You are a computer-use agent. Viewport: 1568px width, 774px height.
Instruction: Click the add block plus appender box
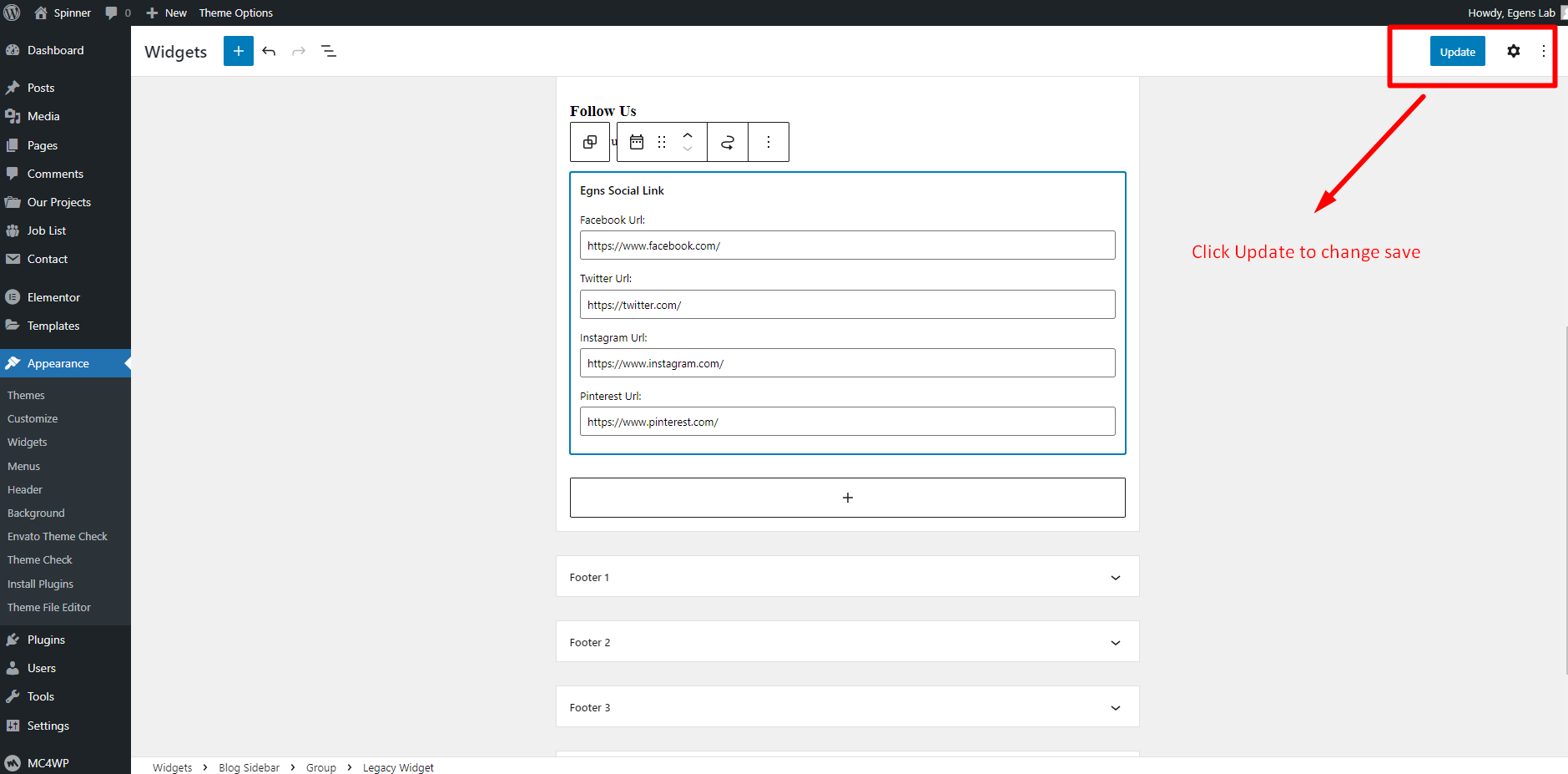[x=847, y=498]
